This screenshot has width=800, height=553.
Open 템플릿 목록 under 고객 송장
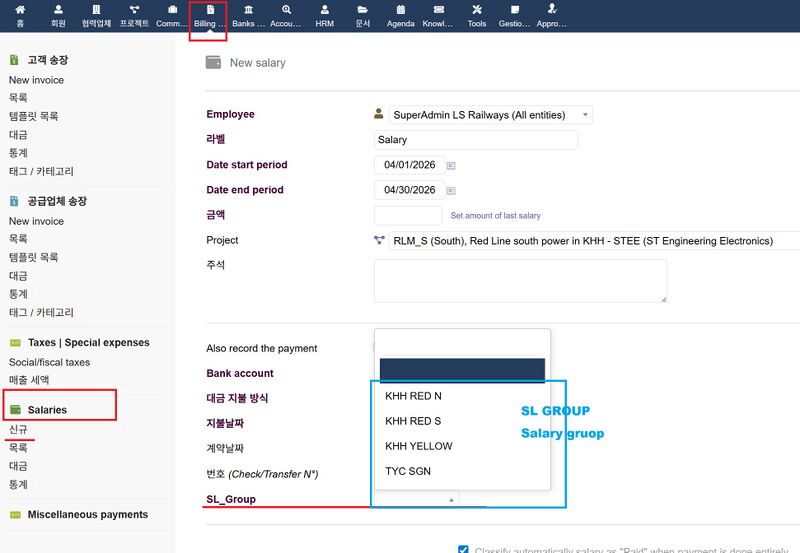pos(34,116)
